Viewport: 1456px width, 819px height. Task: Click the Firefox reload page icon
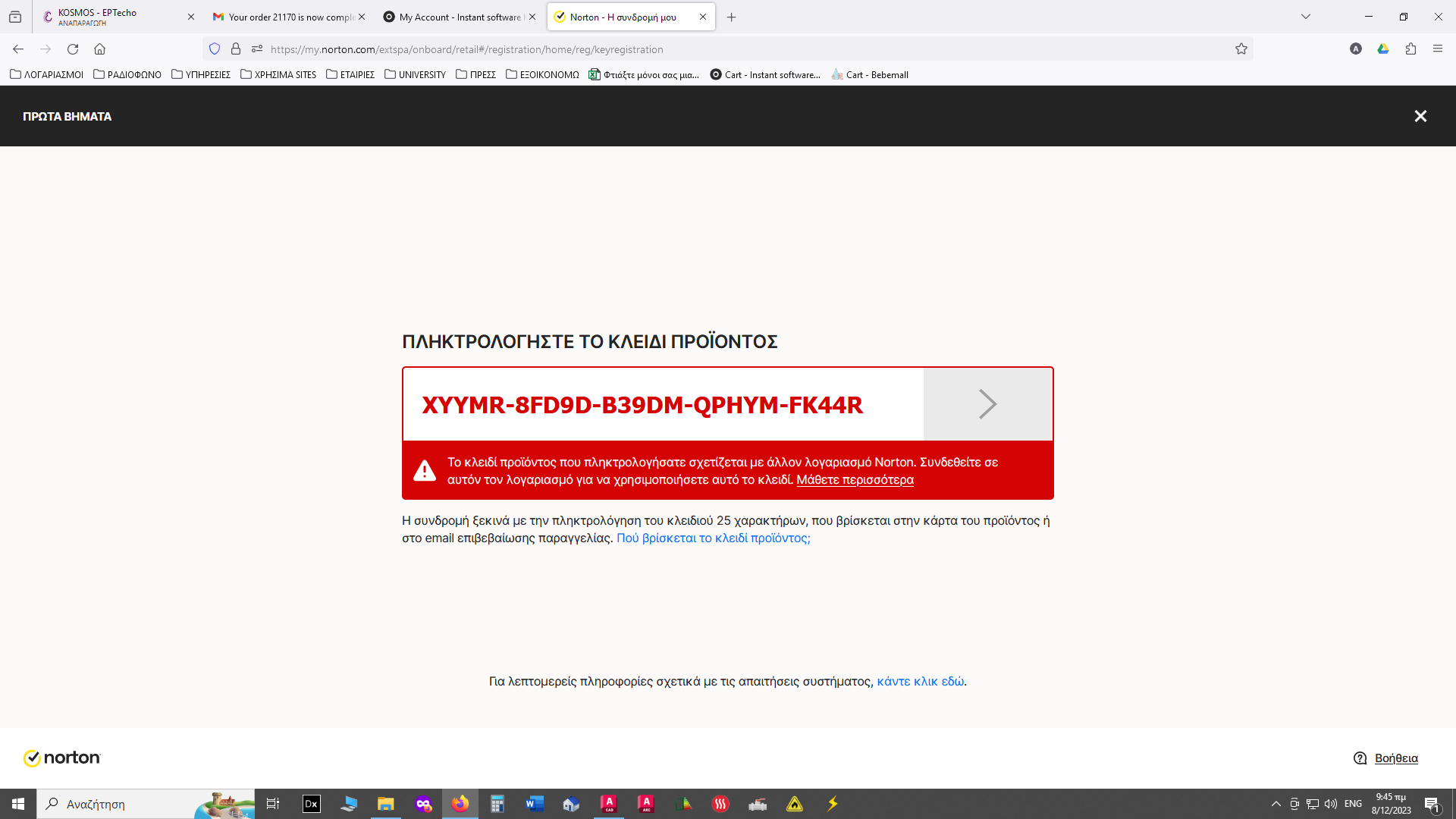[73, 49]
